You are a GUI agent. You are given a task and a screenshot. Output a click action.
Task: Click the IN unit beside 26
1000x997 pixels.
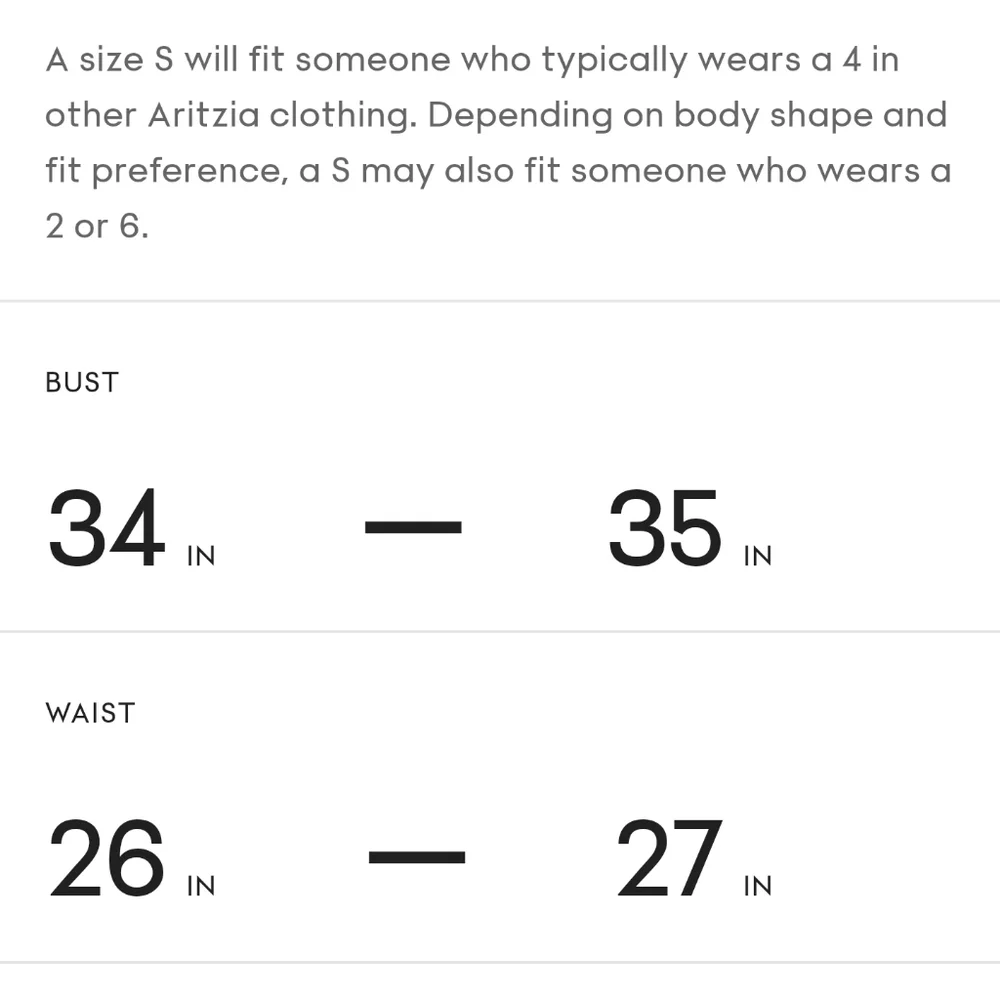[x=201, y=887]
